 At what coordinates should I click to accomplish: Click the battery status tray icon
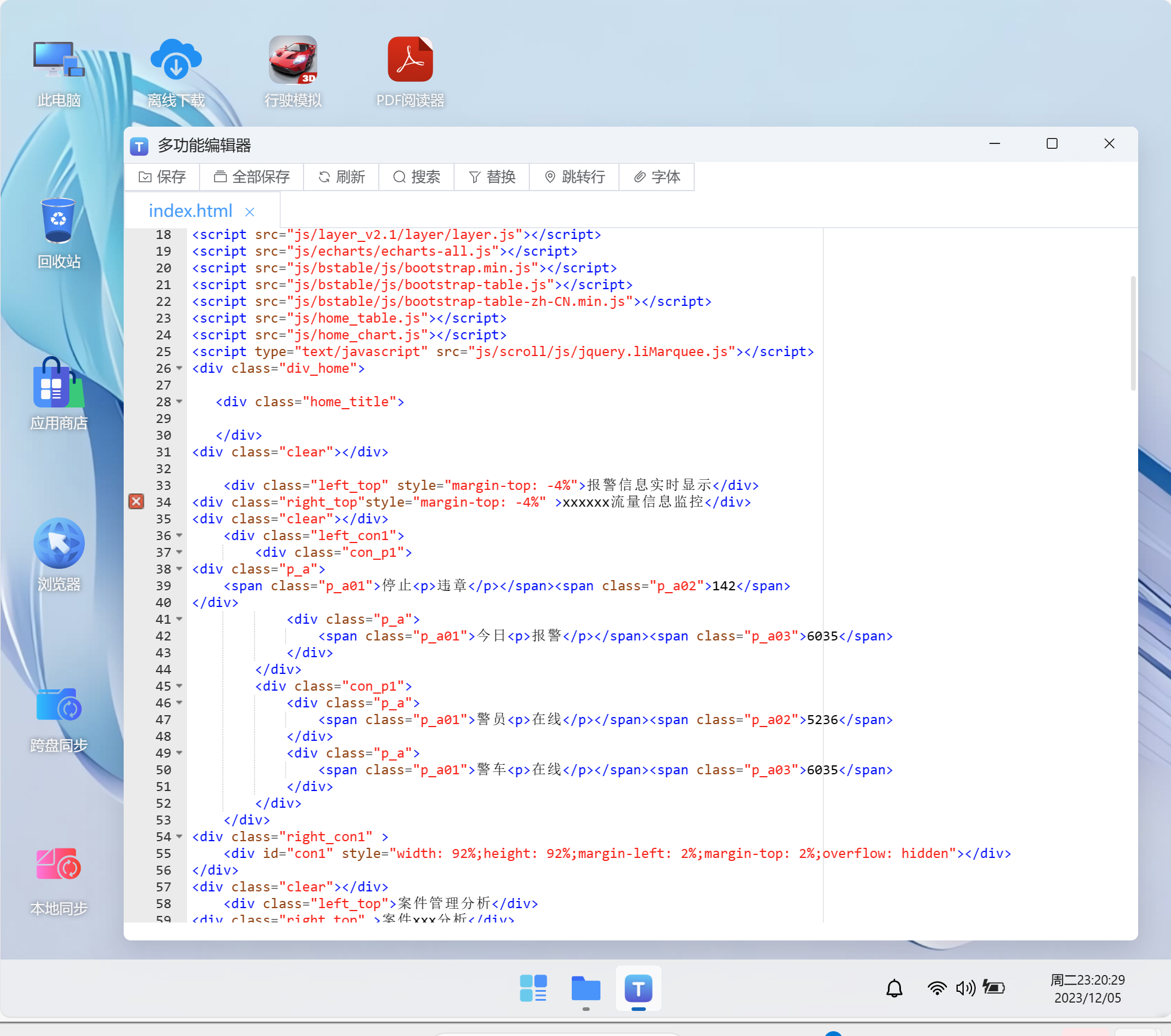pyautogui.click(x=994, y=988)
